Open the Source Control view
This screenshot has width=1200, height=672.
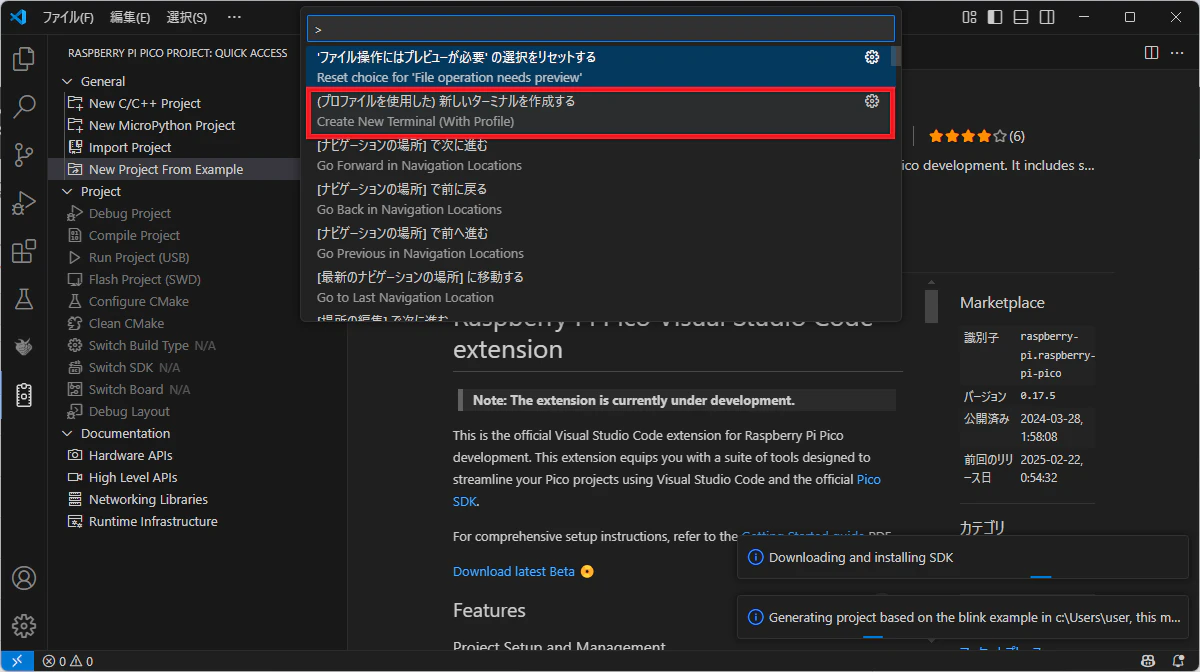tap(24, 154)
